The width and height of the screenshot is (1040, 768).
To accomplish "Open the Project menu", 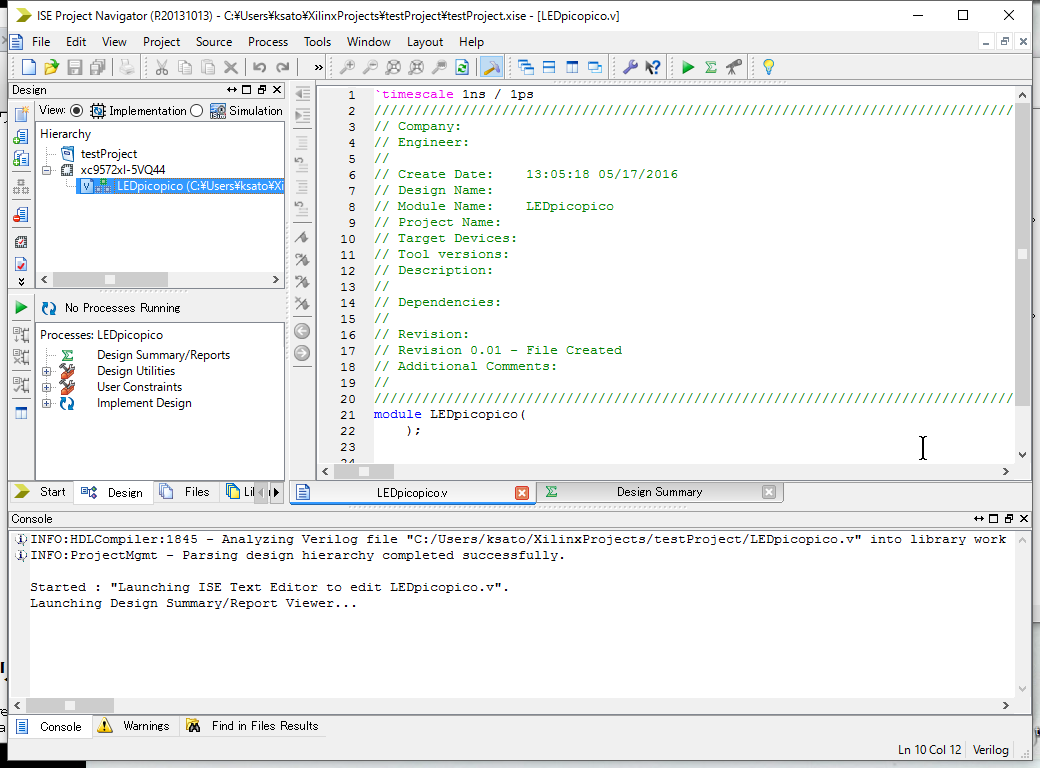I will [x=161, y=42].
